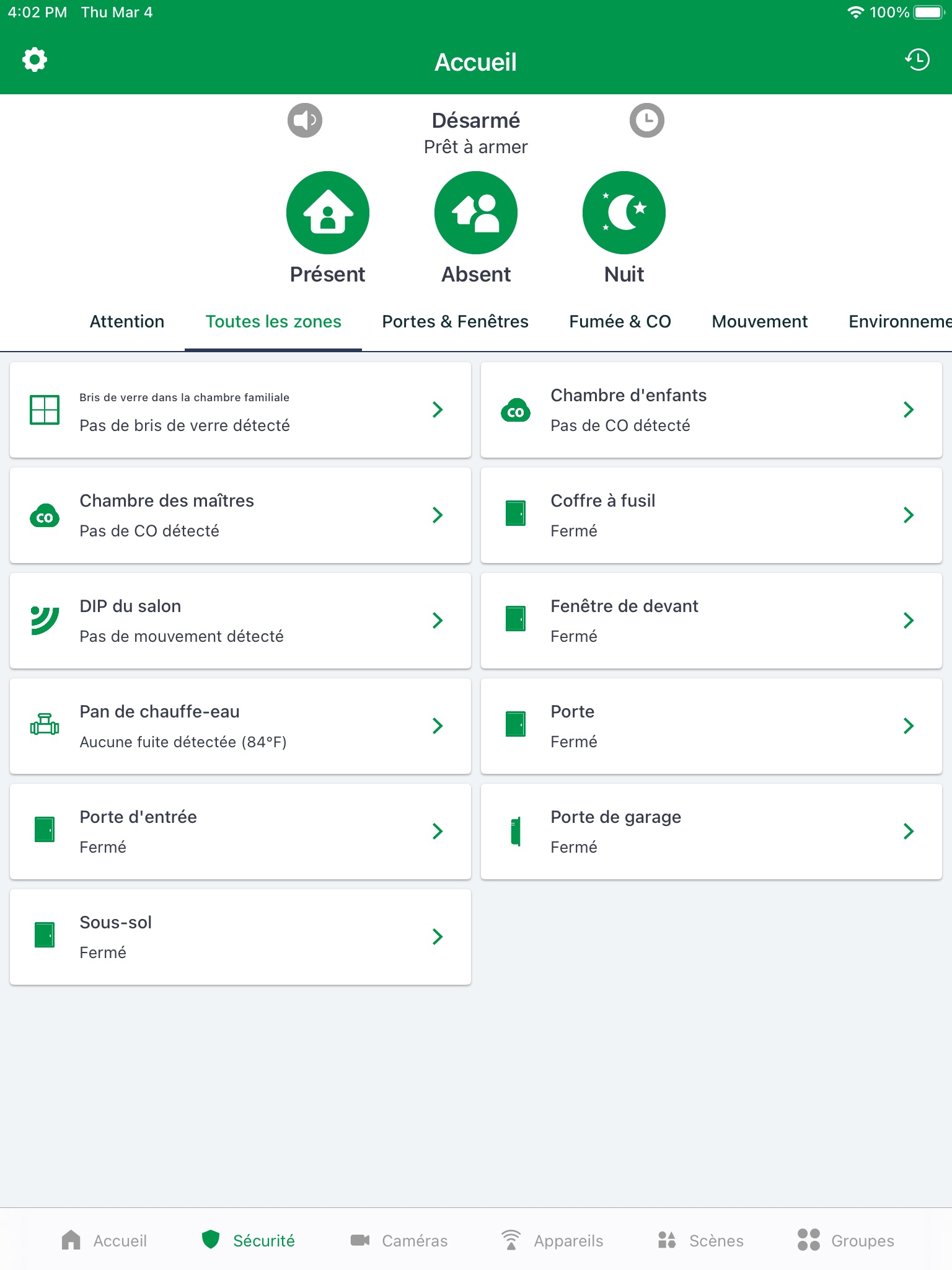
Task: Open 'Pas de bris de verre détecté' status
Action: coord(185,425)
